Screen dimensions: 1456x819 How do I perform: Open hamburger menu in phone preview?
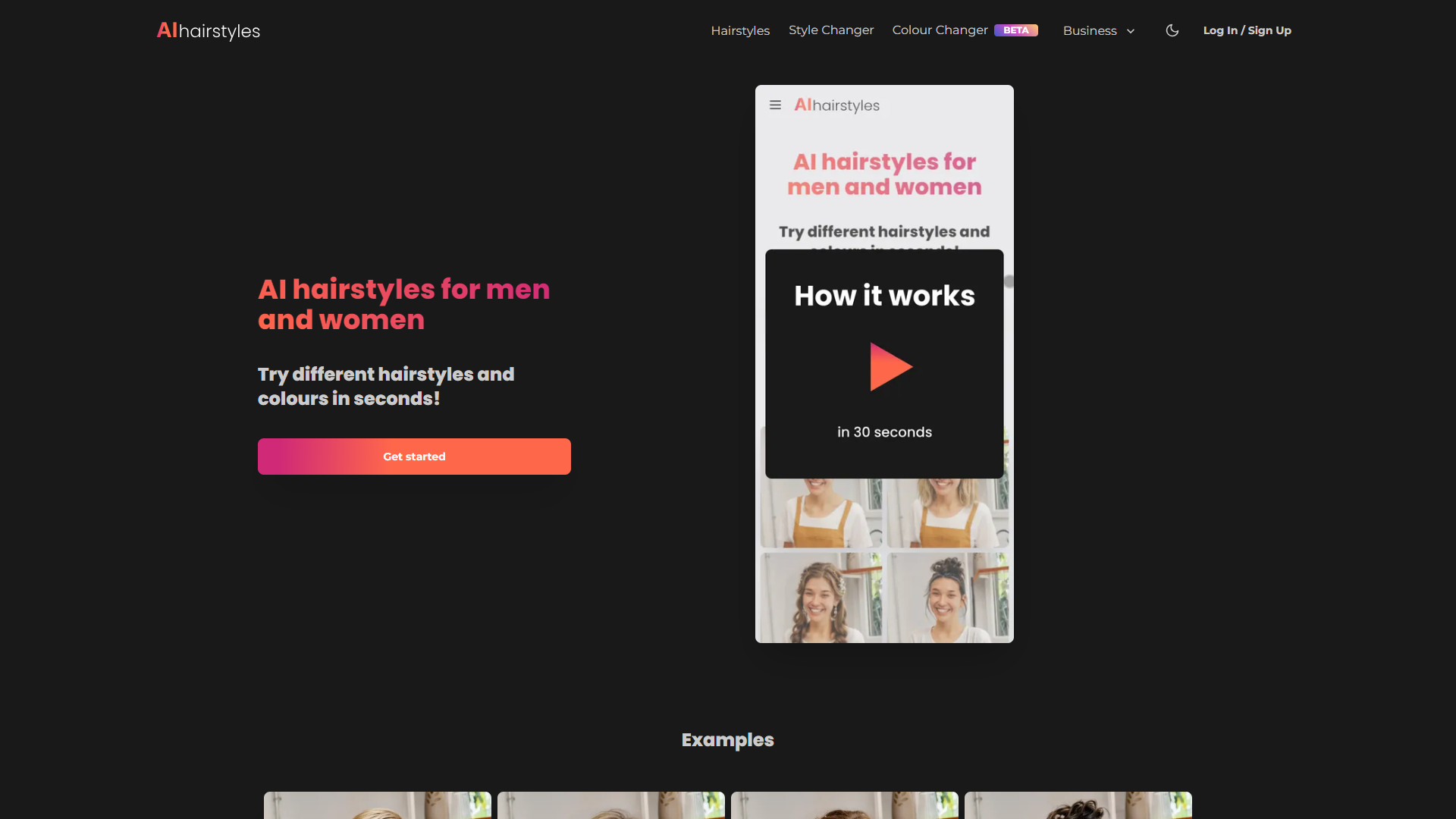coord(775,105)
